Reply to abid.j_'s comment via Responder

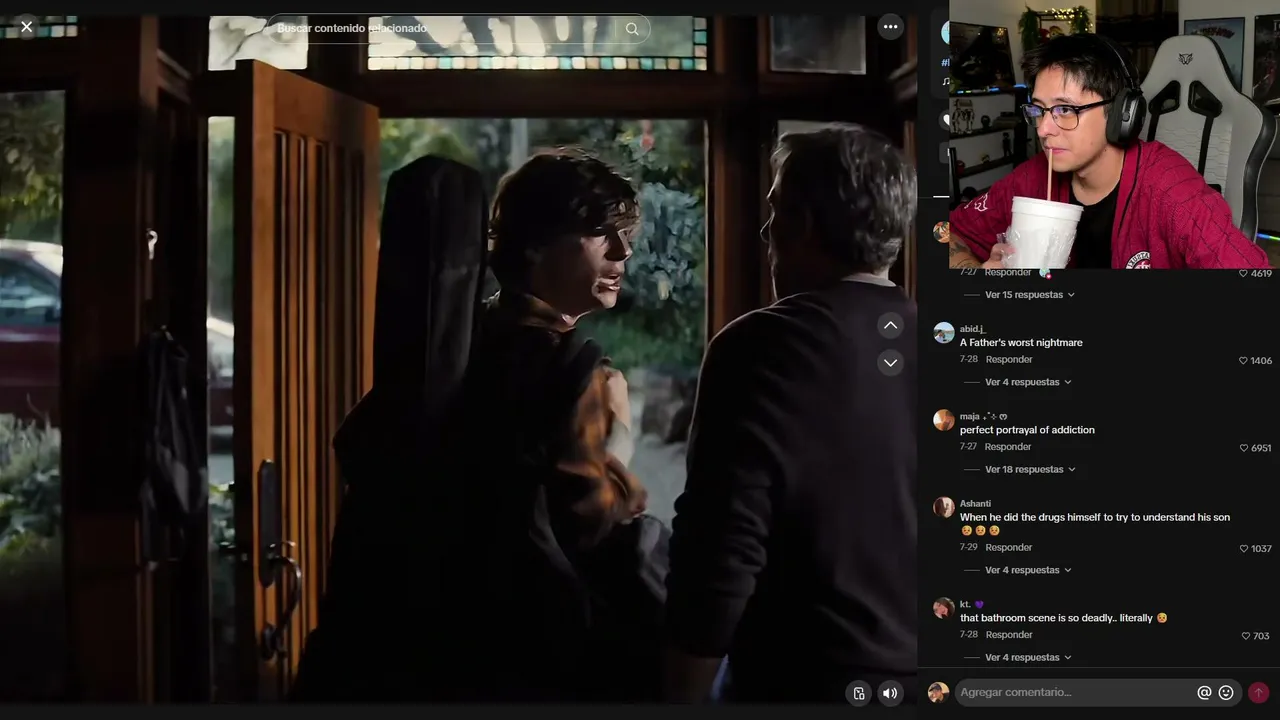(x=1009, y=359)
